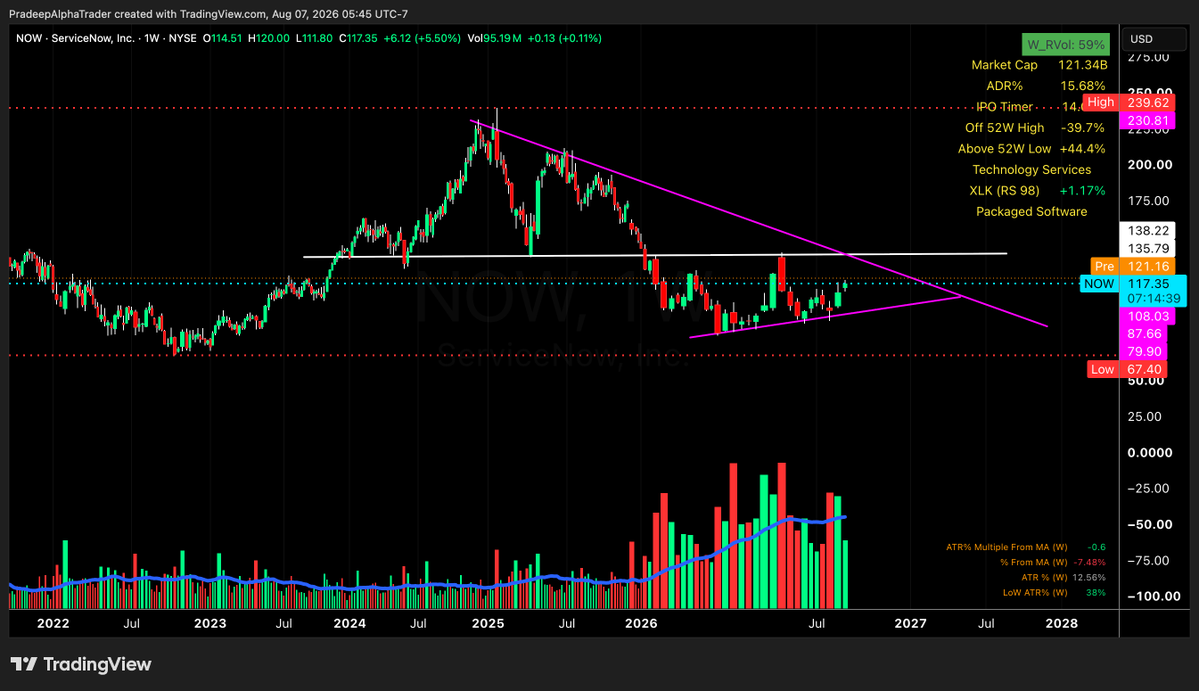Click the 25.00 price scale label
The width and height of the screenshot is (1199, 691).
click(1145, 417)
